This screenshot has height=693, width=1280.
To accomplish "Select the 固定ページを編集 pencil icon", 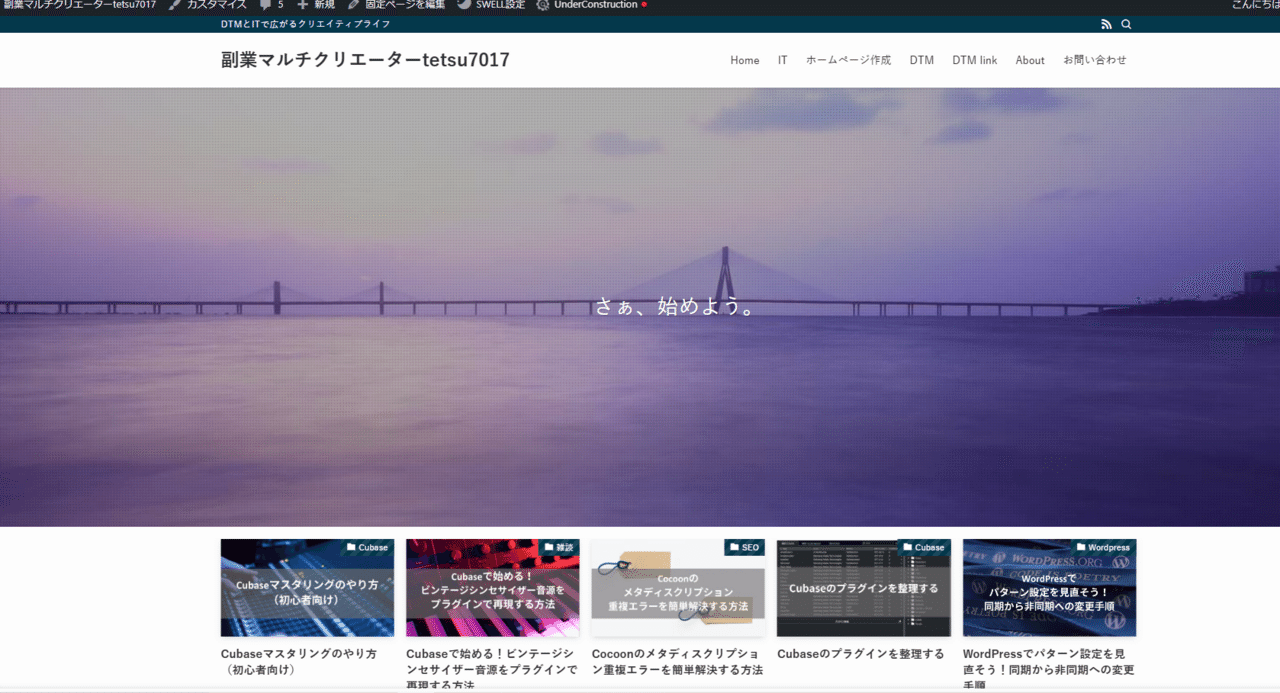I will [355, 5].
